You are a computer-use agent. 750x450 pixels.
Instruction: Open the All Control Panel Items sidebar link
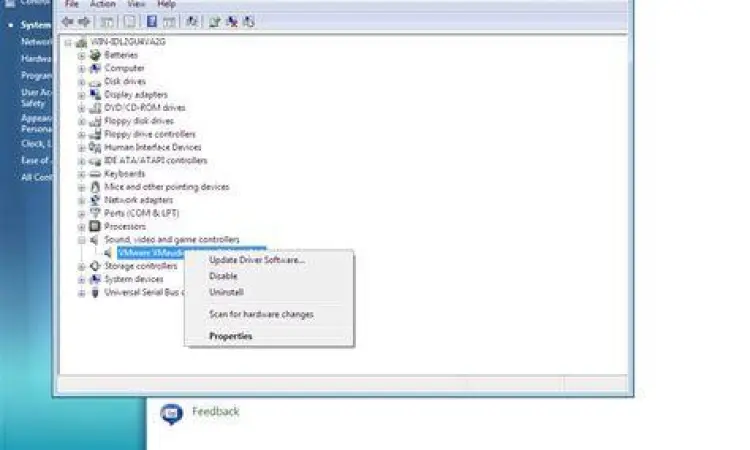[36, 177]
